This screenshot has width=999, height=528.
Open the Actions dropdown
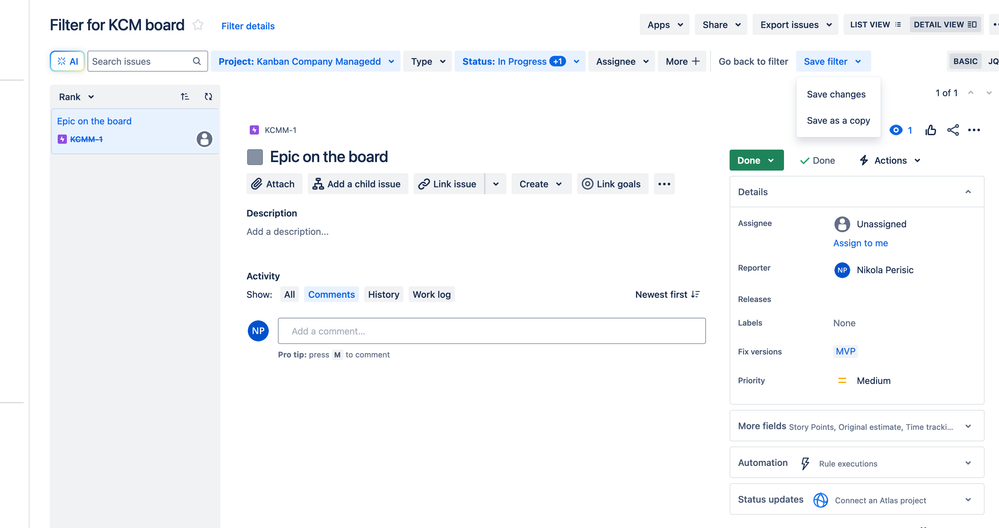[x=889, y=161]
